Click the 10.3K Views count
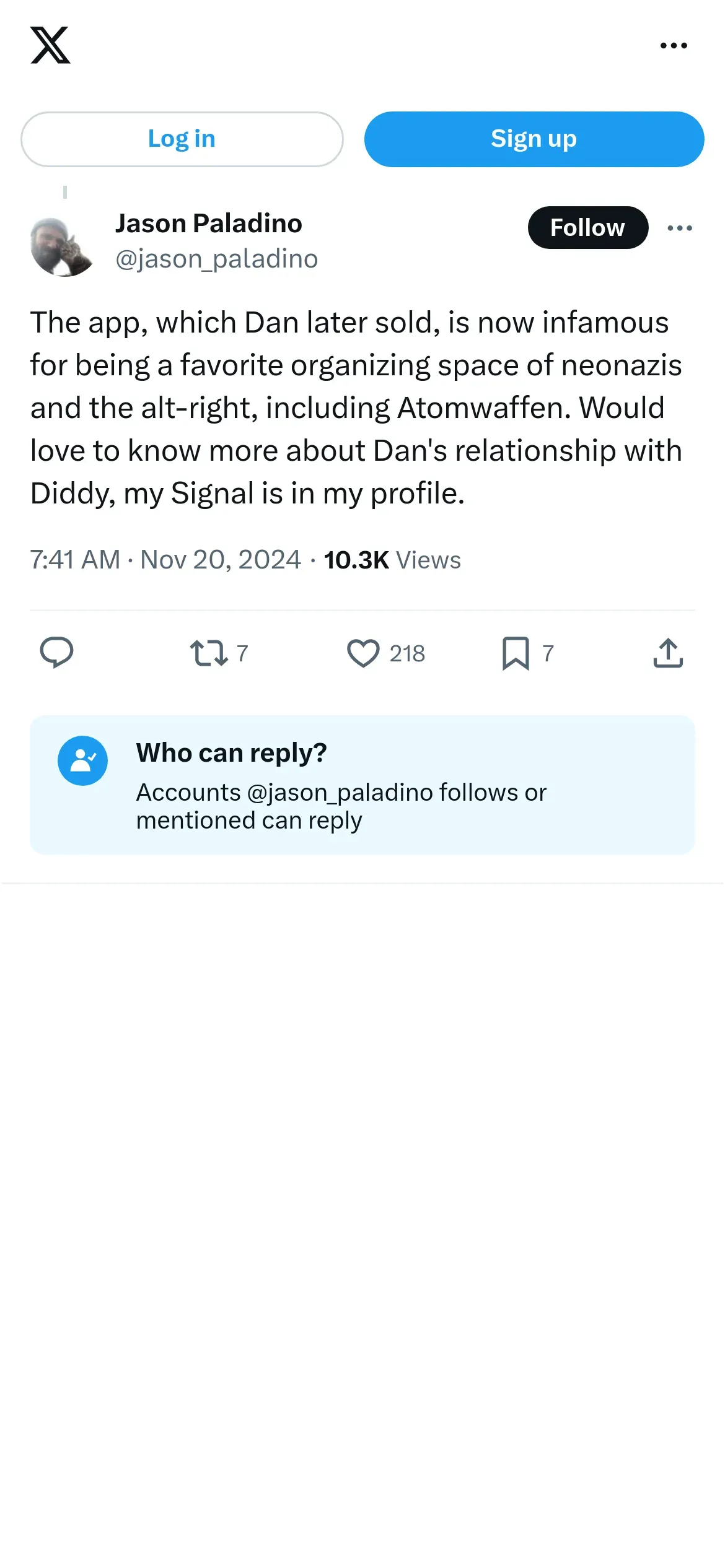Screen dimensions: 725x1568 [392, 560]
